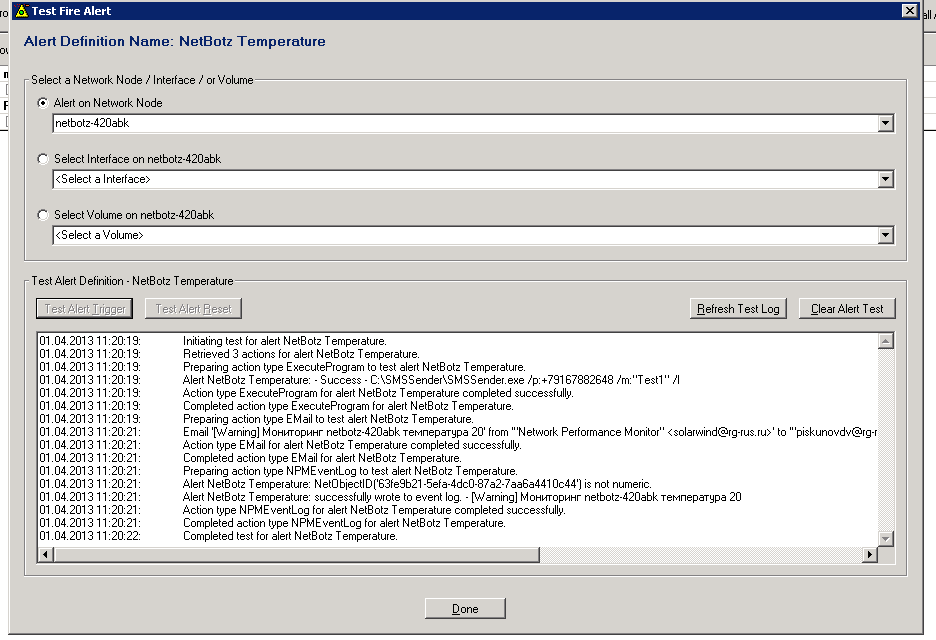The width and height of the screenshot is (936, 640).
Task: Click the log's scroll down arrow
Action: (x=886, y=539)
